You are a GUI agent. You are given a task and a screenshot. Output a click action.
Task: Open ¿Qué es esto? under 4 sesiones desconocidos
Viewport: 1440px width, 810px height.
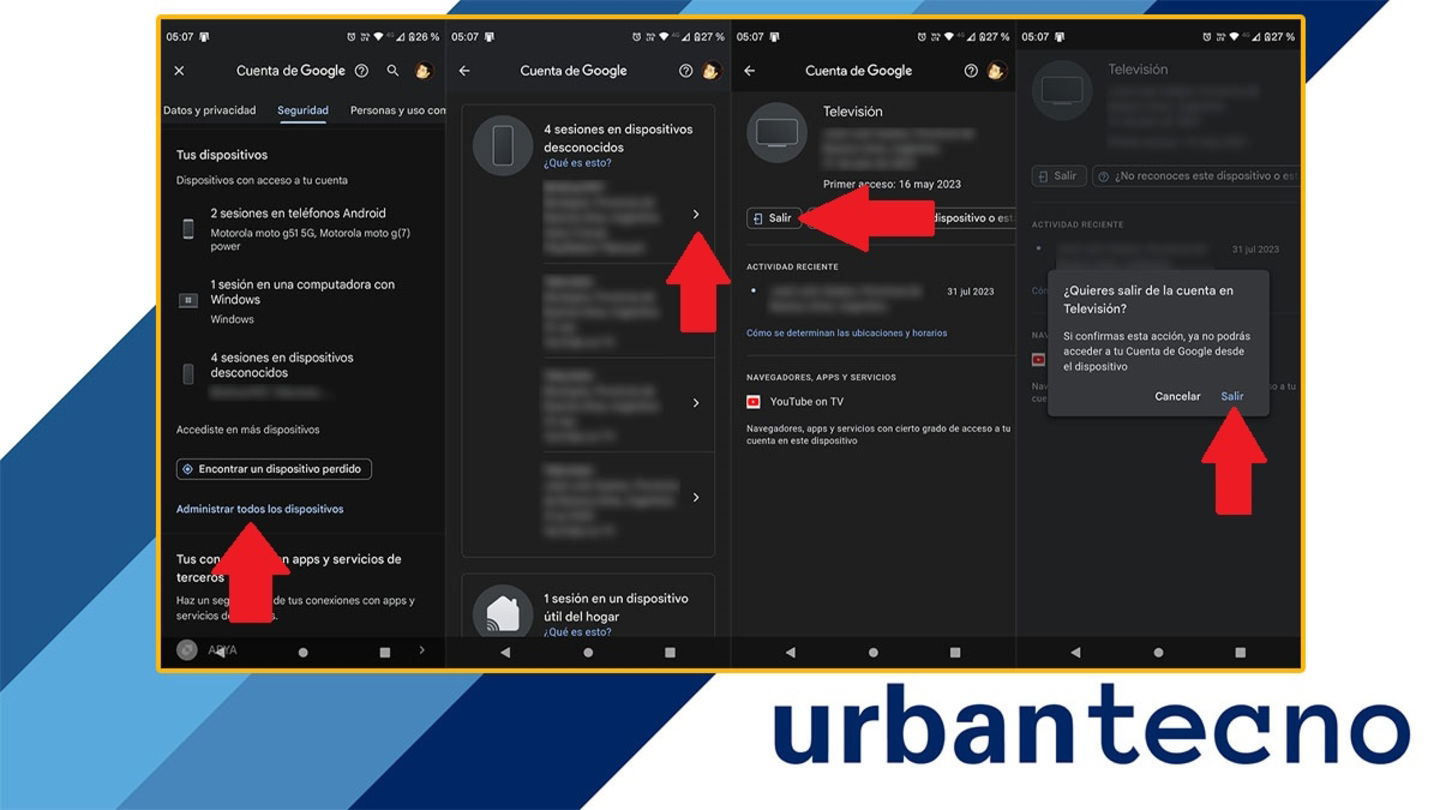click(x=577, y=163)
